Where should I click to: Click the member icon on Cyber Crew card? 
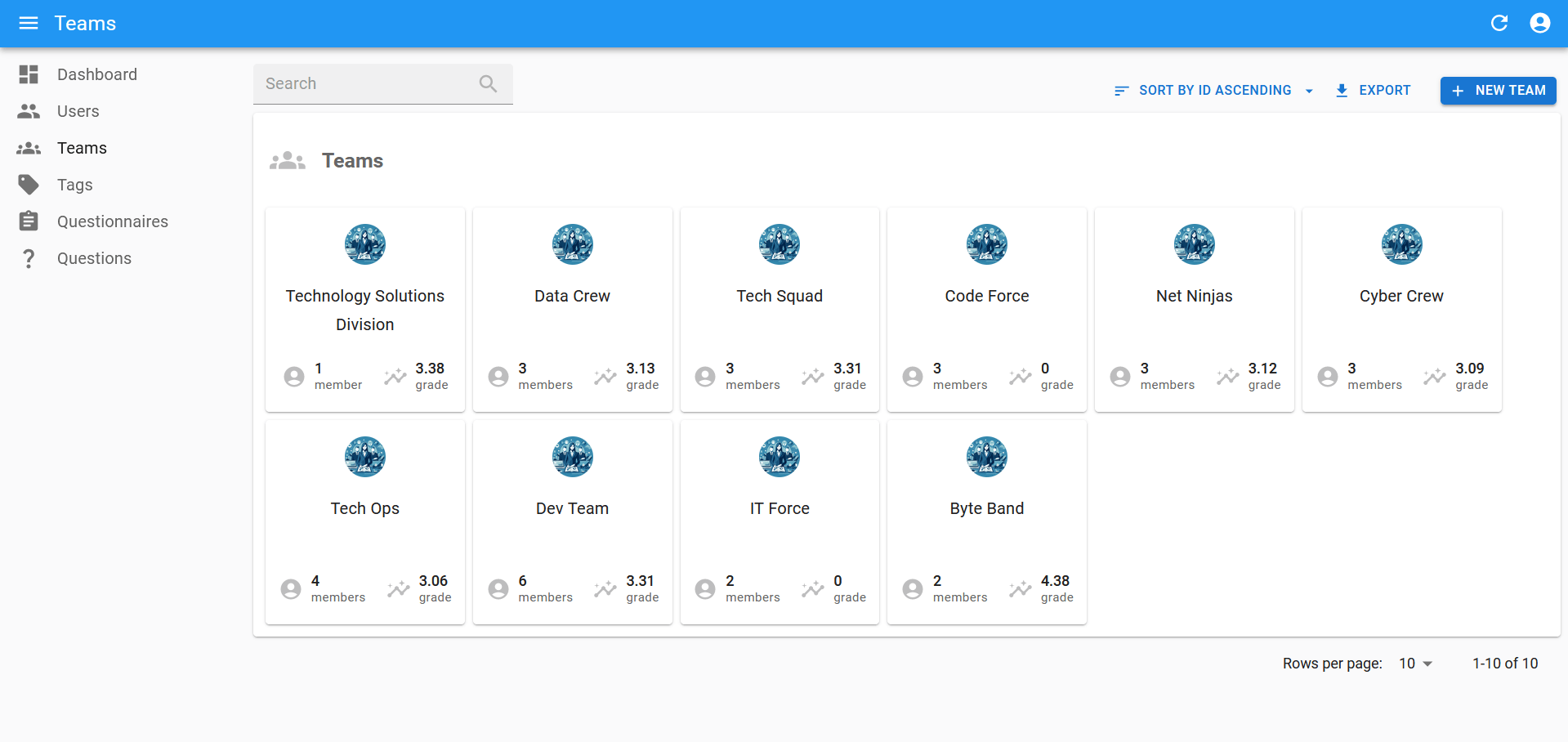(1328, 377)
